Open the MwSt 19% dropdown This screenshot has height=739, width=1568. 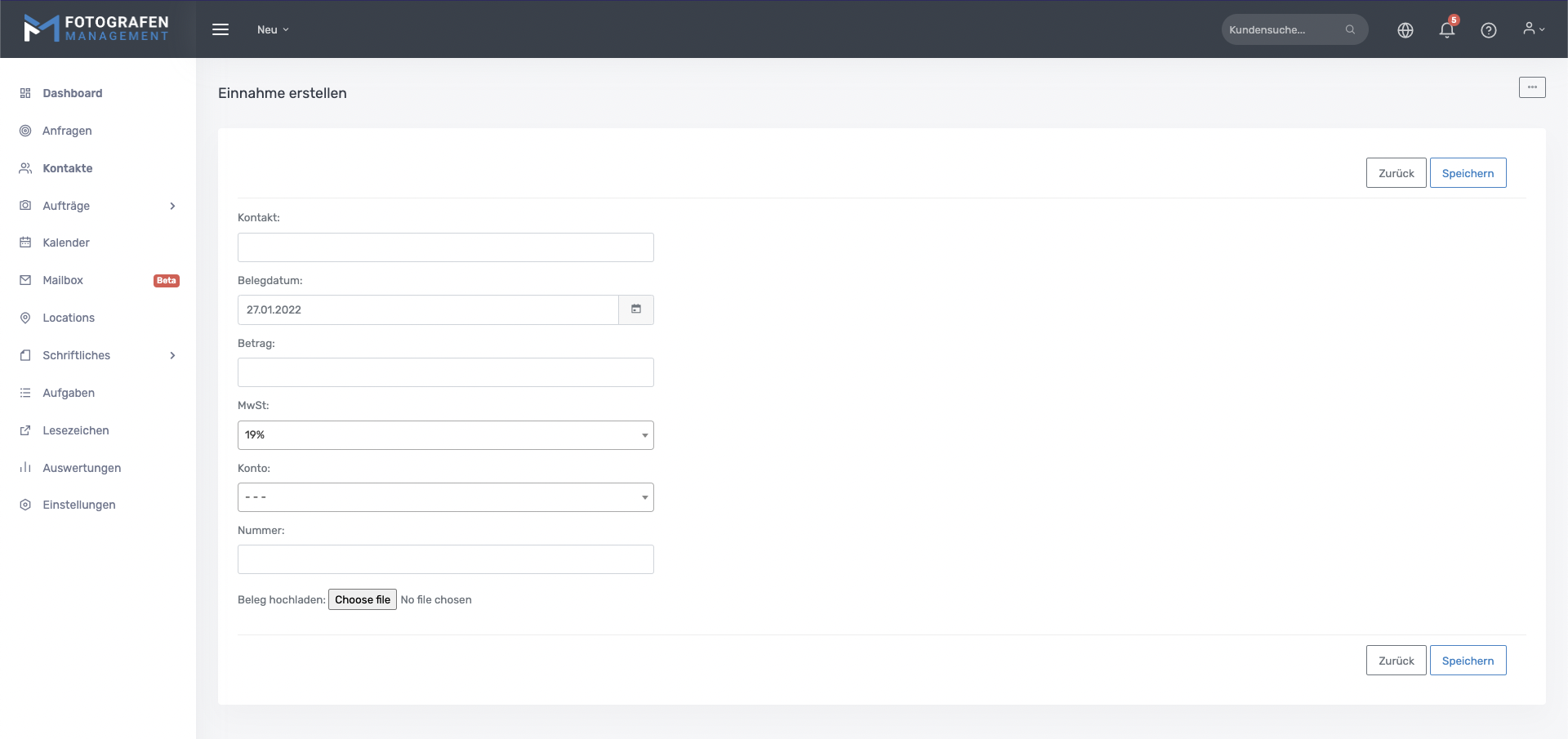point(445,435)
